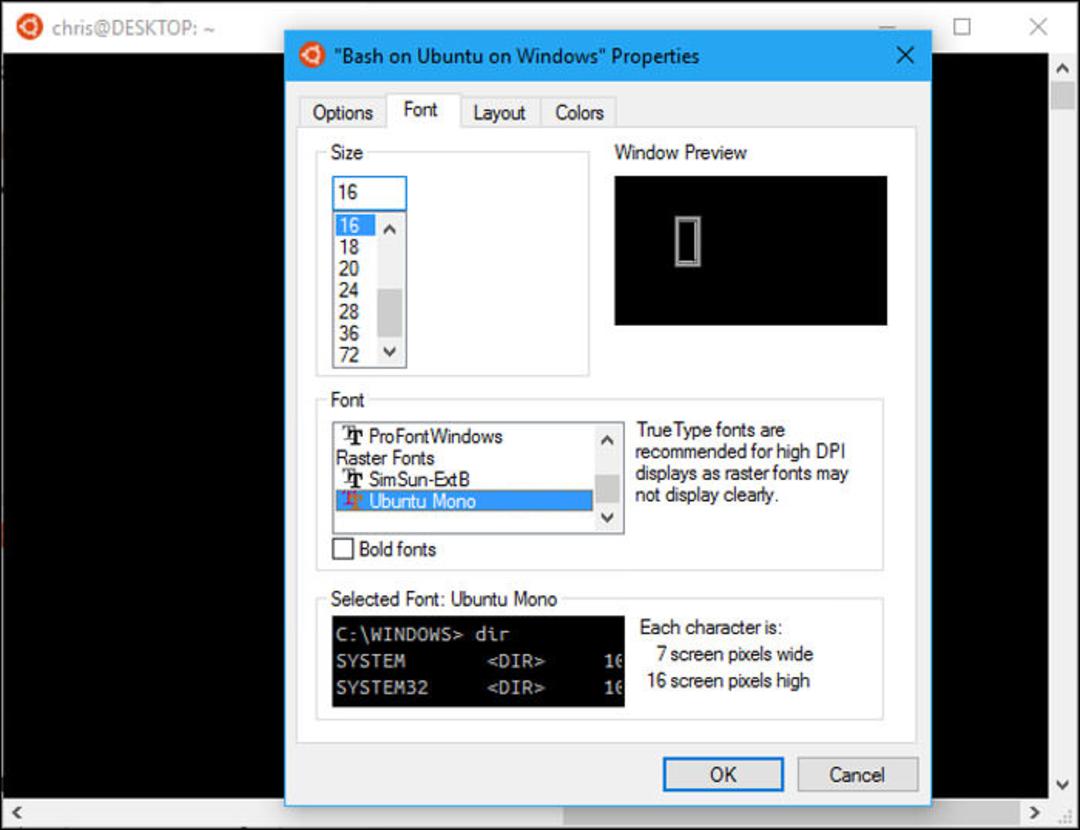Click the font list's up arrow

[607, 440]
